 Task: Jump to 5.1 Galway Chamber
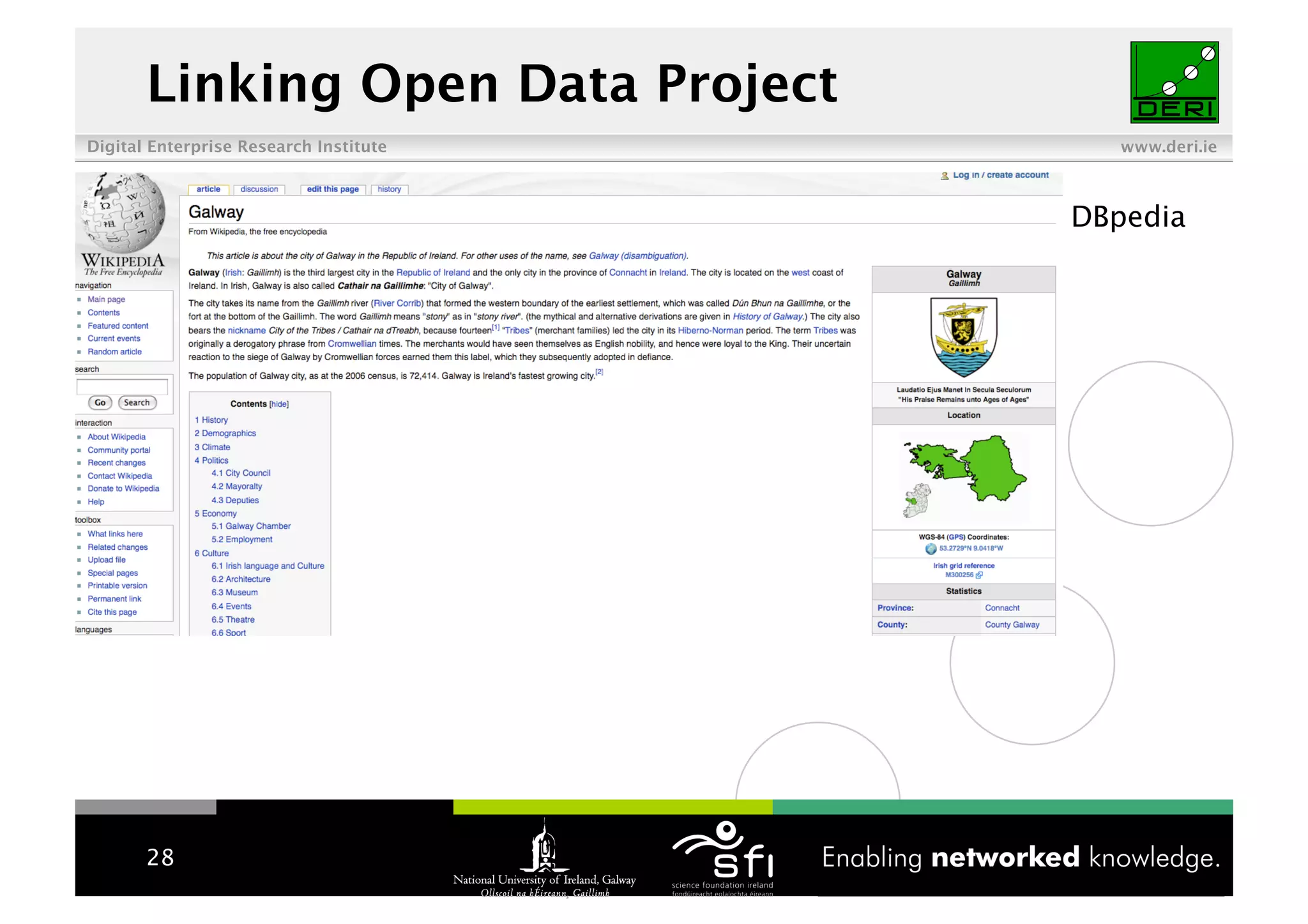tap(251, 526)
